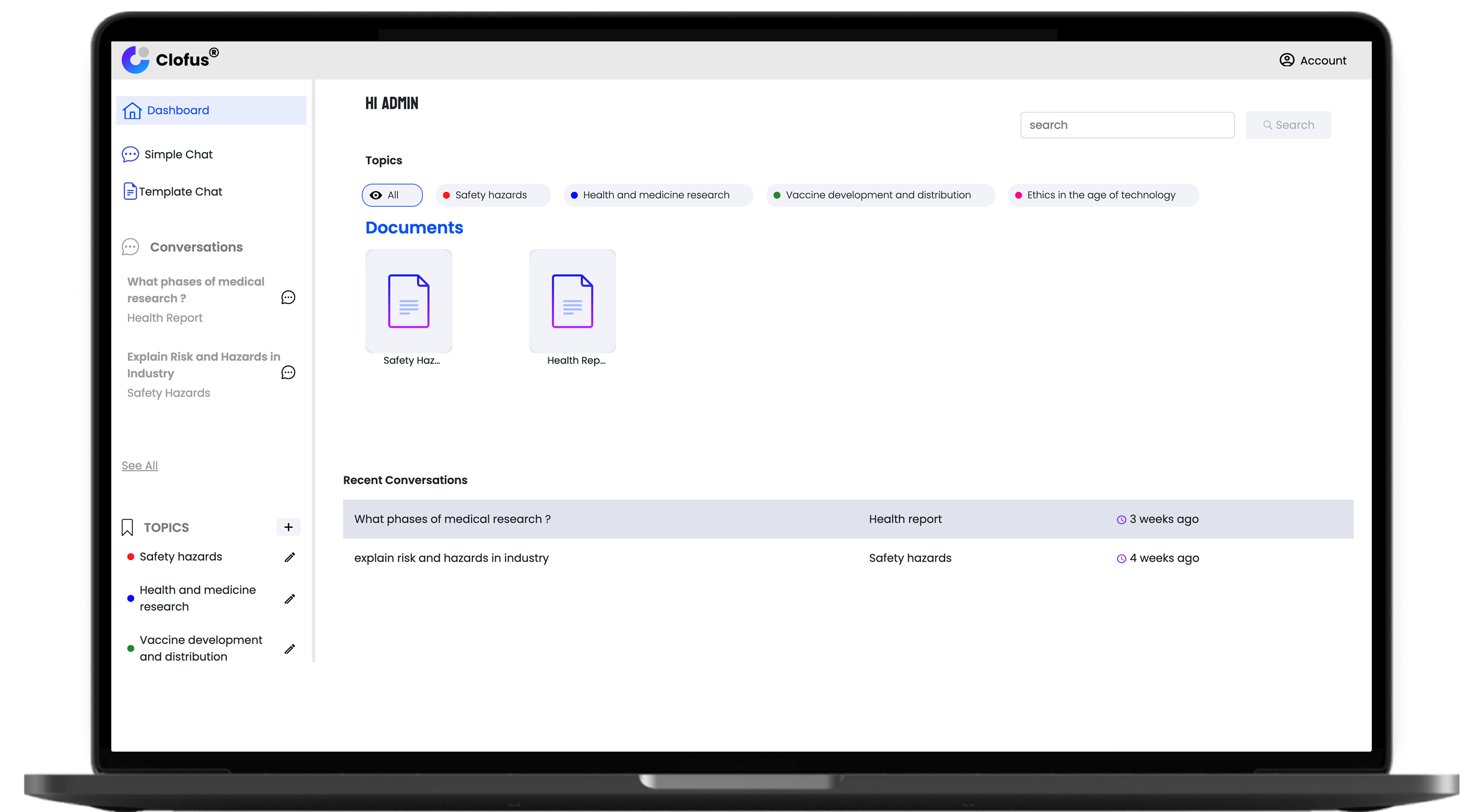Focus the search input field

1127,125
